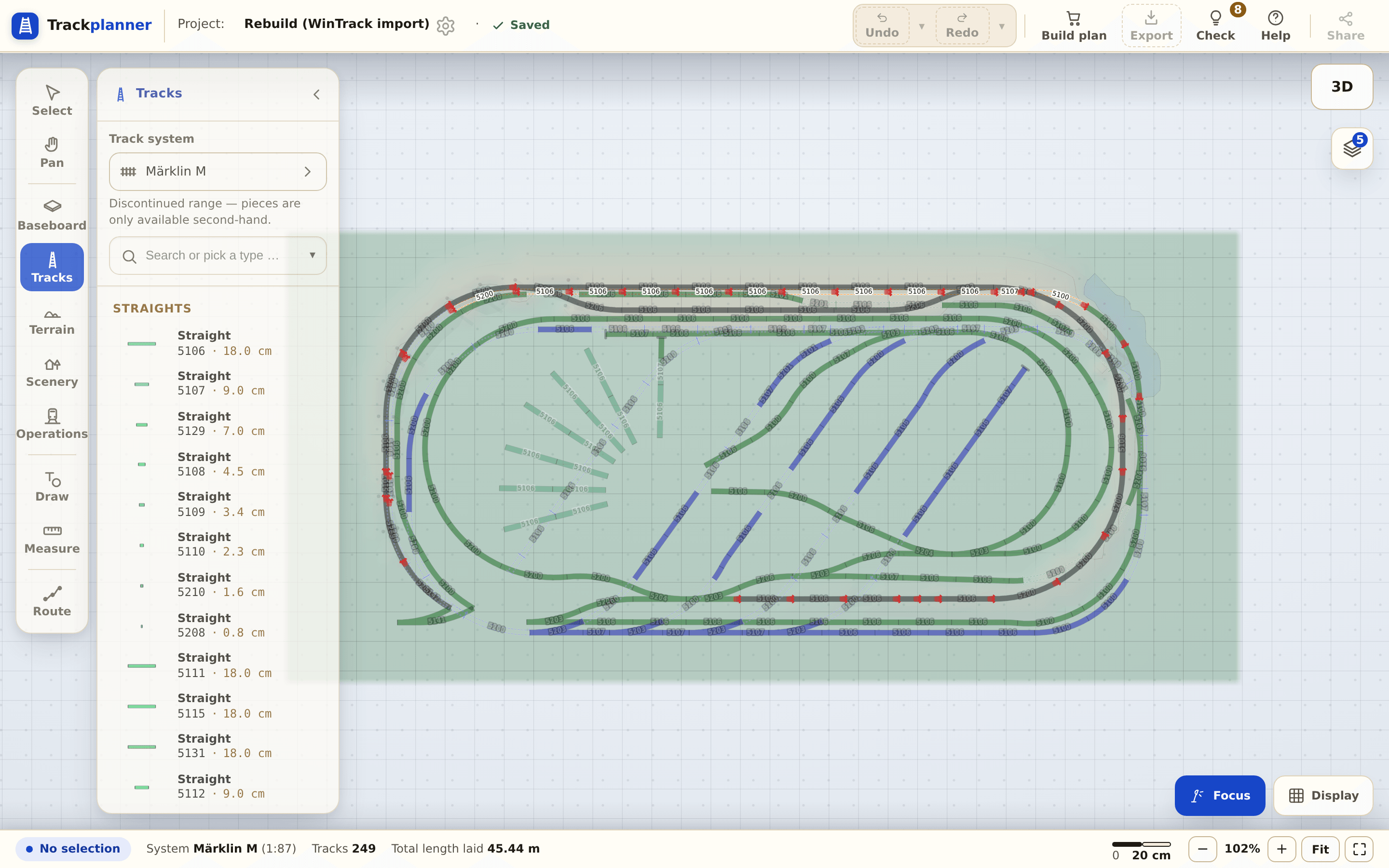
Task: Click the Share button
Action: [x=1346, y=26]
